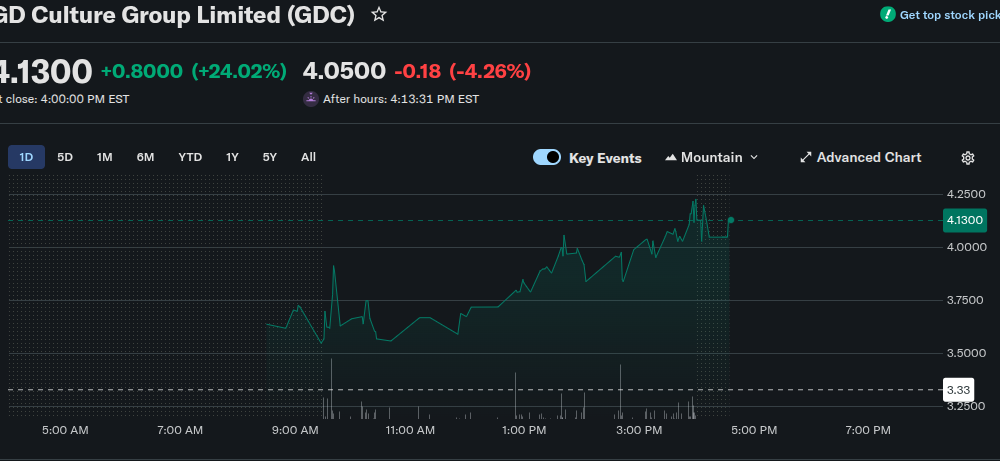Switch chart to 5D range
The height and width of the screenshot is (461, 1000).
click(x=65, y=157)
